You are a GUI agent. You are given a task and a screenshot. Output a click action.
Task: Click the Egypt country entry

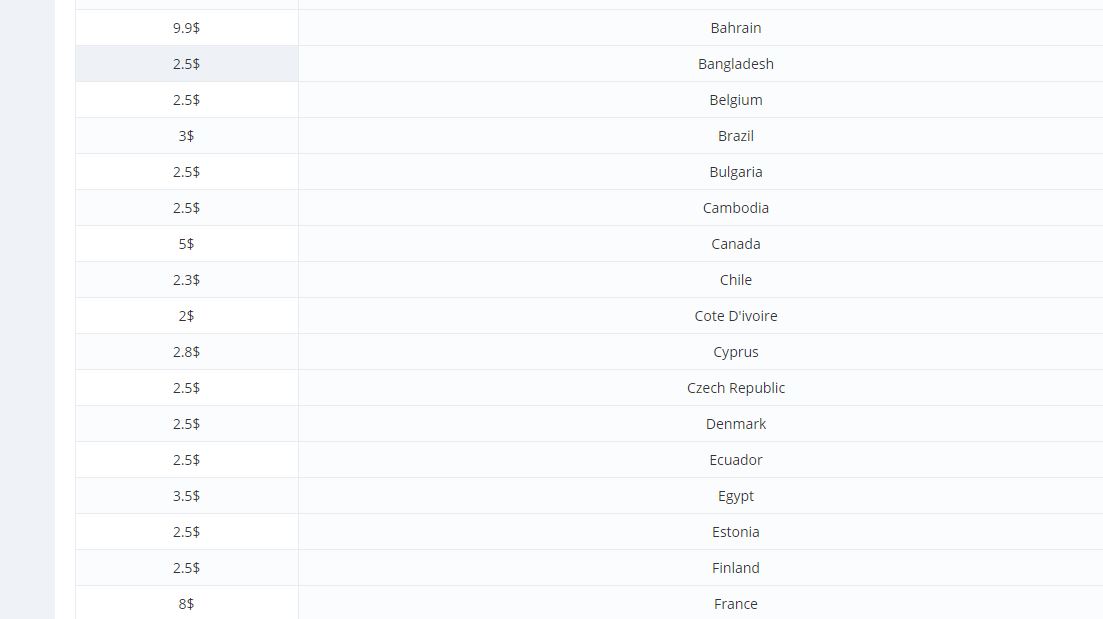[x=735, y=496]
